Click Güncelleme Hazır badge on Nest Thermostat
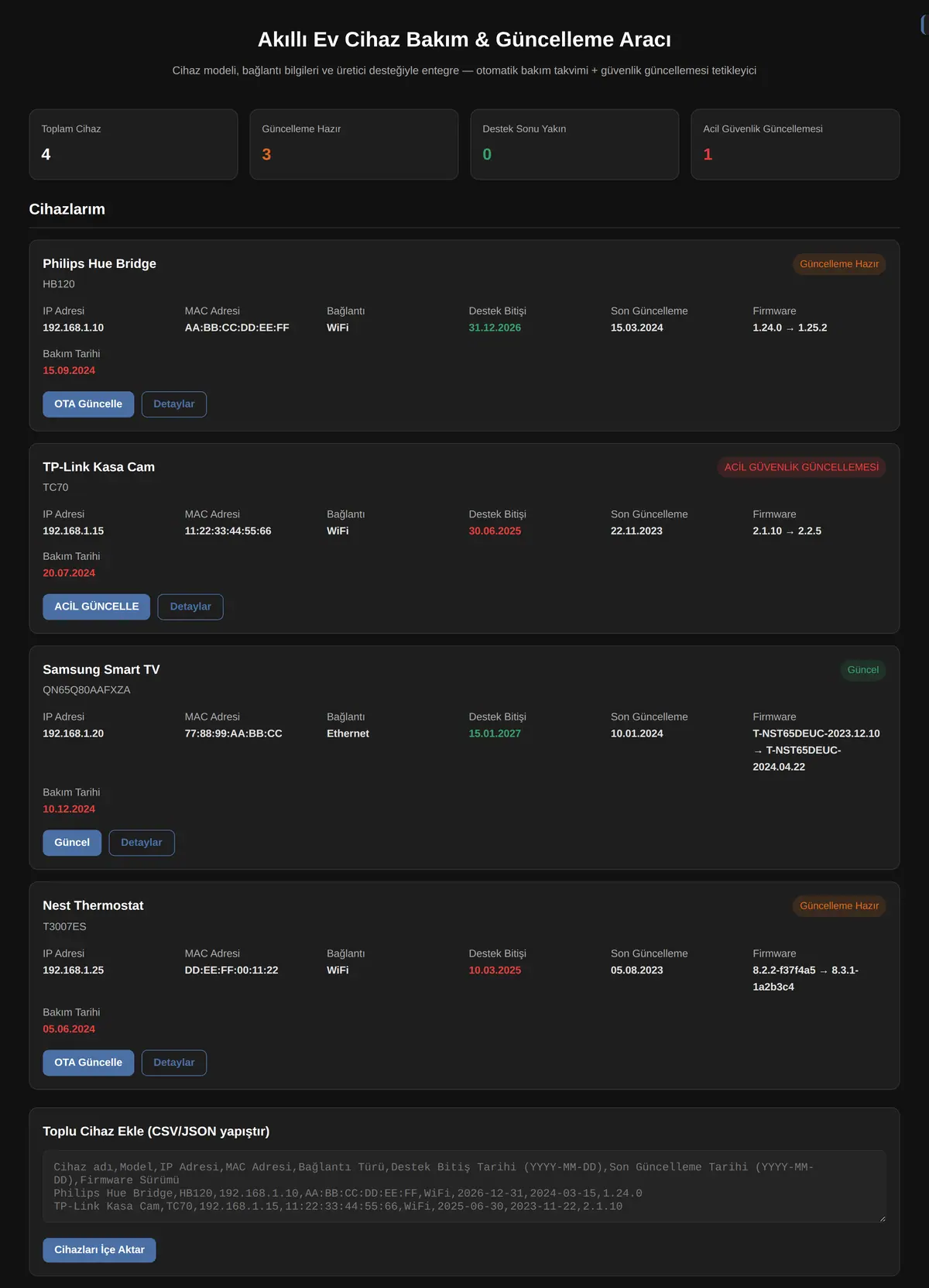929x1288 pixels. (x=839, y=906)
